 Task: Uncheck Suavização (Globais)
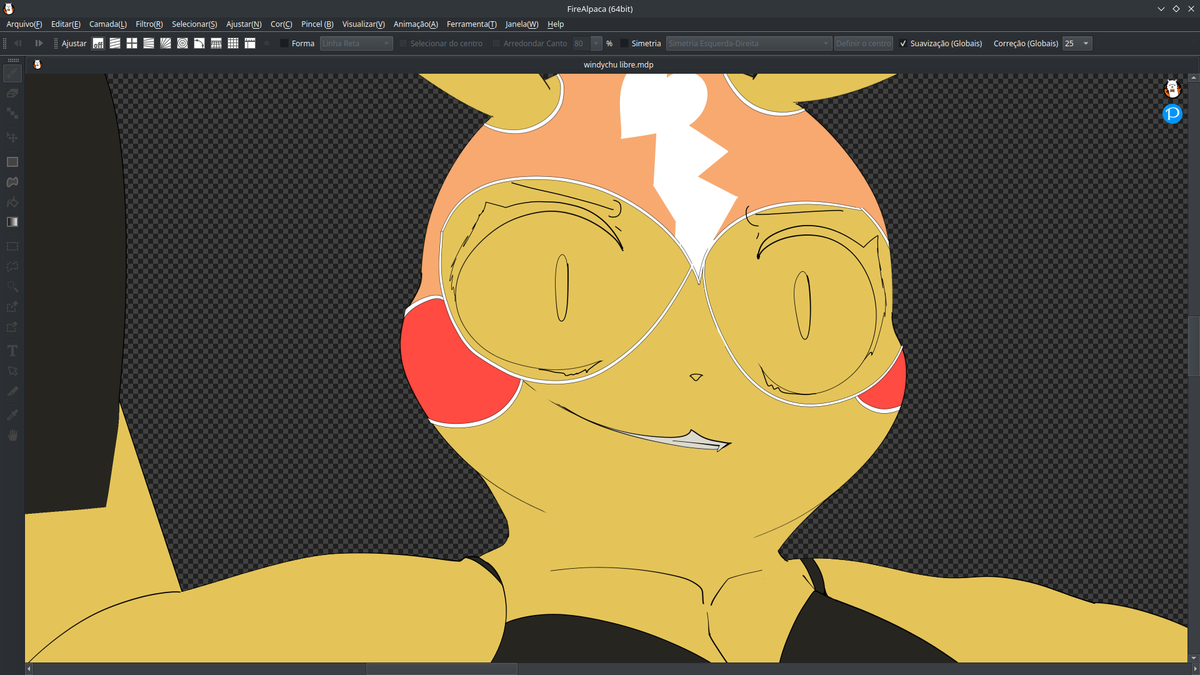coord(903,43)
